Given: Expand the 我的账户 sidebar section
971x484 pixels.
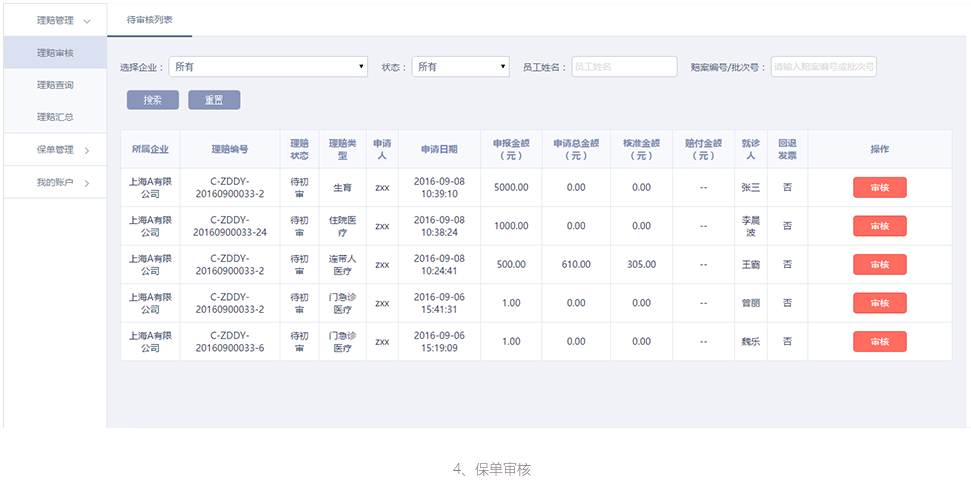Looking at the screenshot, I should [62, 182].
